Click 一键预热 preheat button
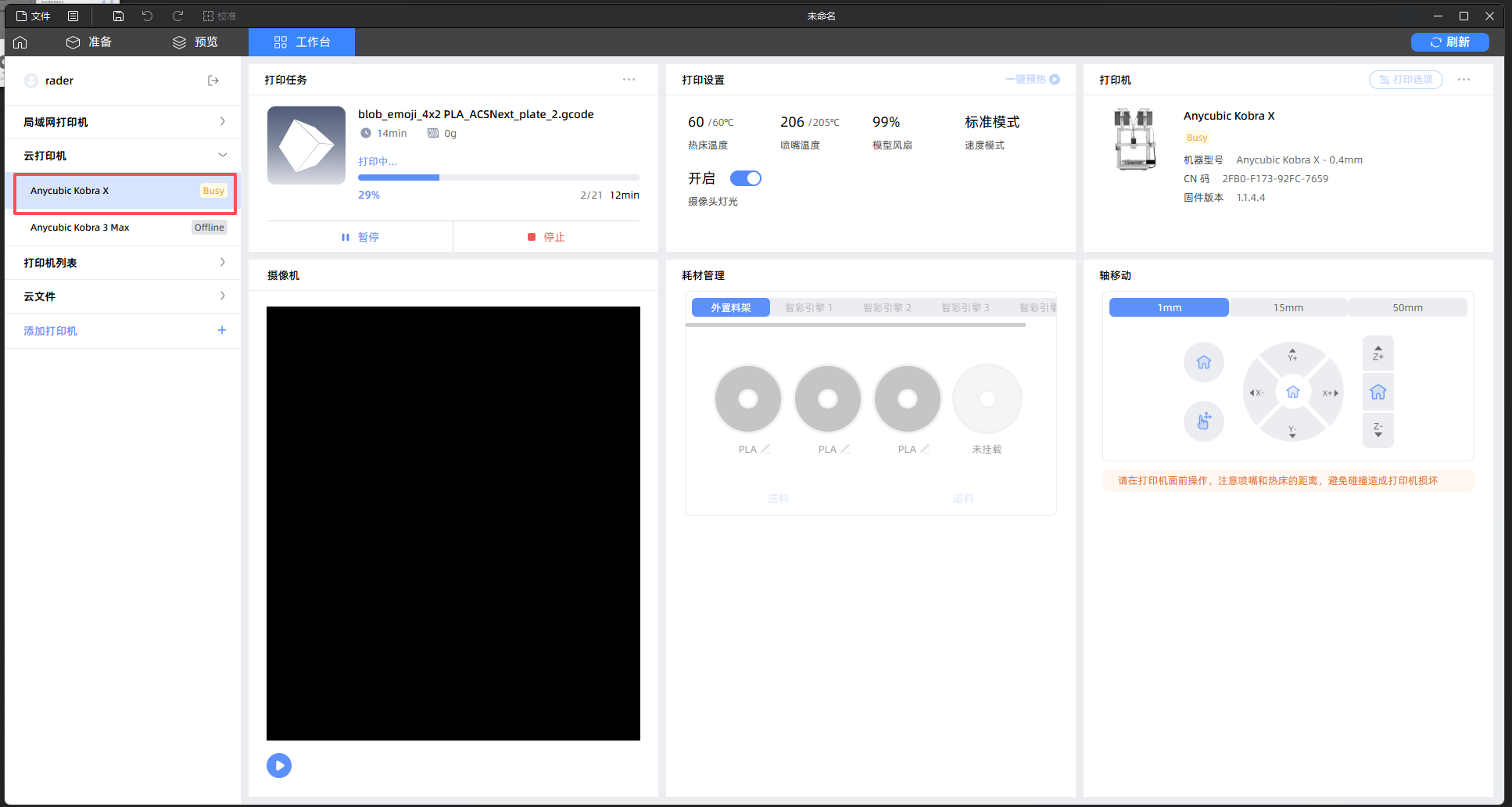The width and height of the screenshot is (1512, 807). (1033, 80)
